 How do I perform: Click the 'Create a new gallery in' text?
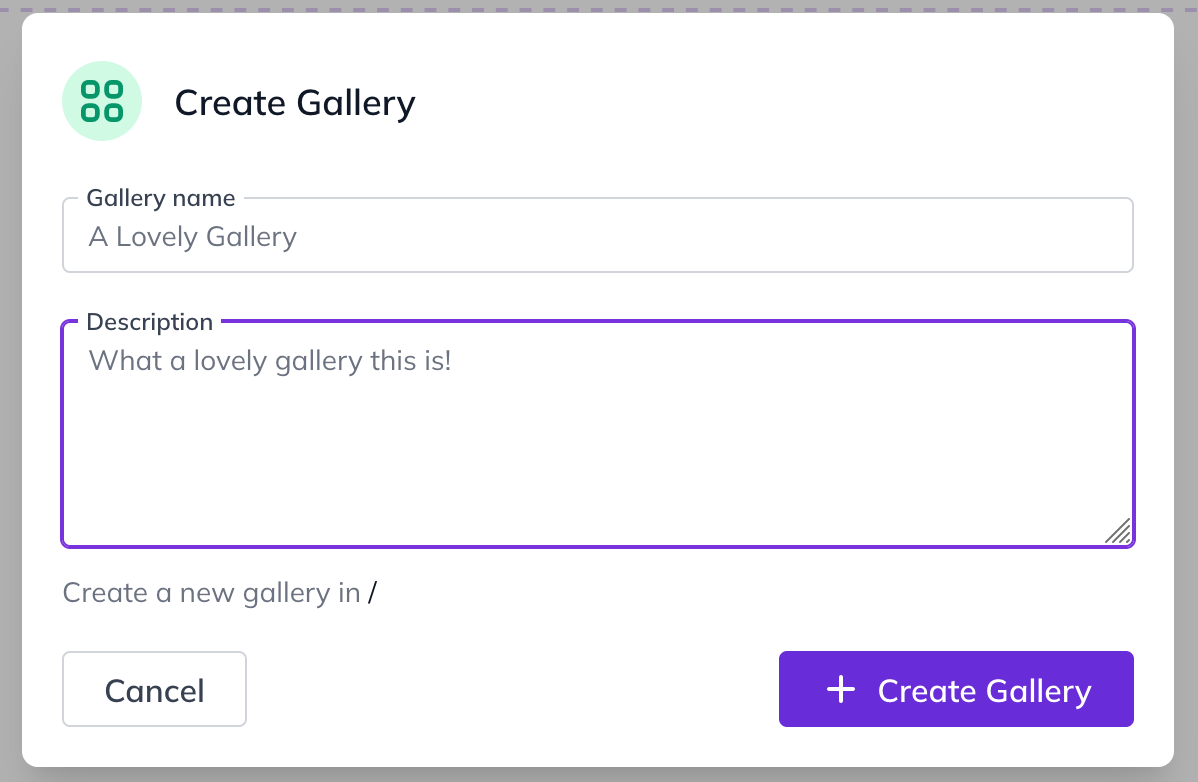(x=212, y=593)
